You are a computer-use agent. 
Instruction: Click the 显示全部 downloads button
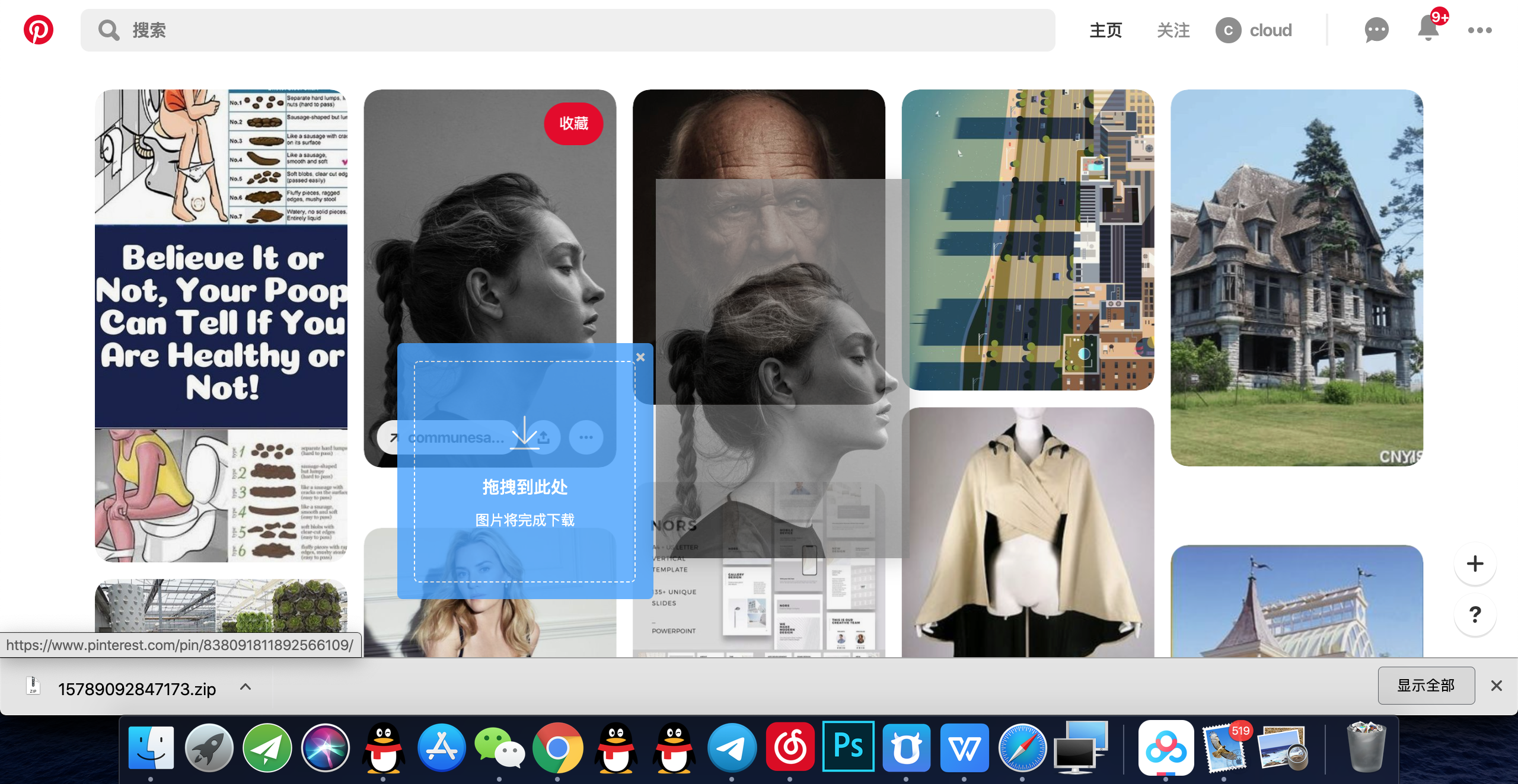click(x=1426, y=686)
